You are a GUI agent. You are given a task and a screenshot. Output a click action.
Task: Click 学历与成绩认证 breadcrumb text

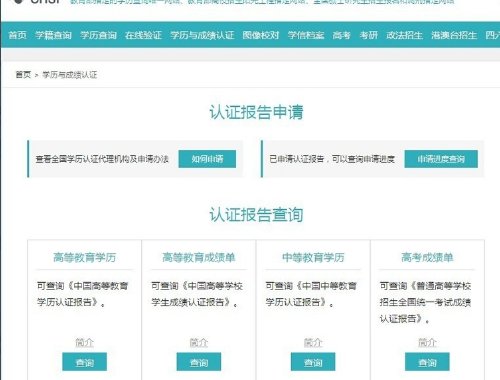[70, 75]
